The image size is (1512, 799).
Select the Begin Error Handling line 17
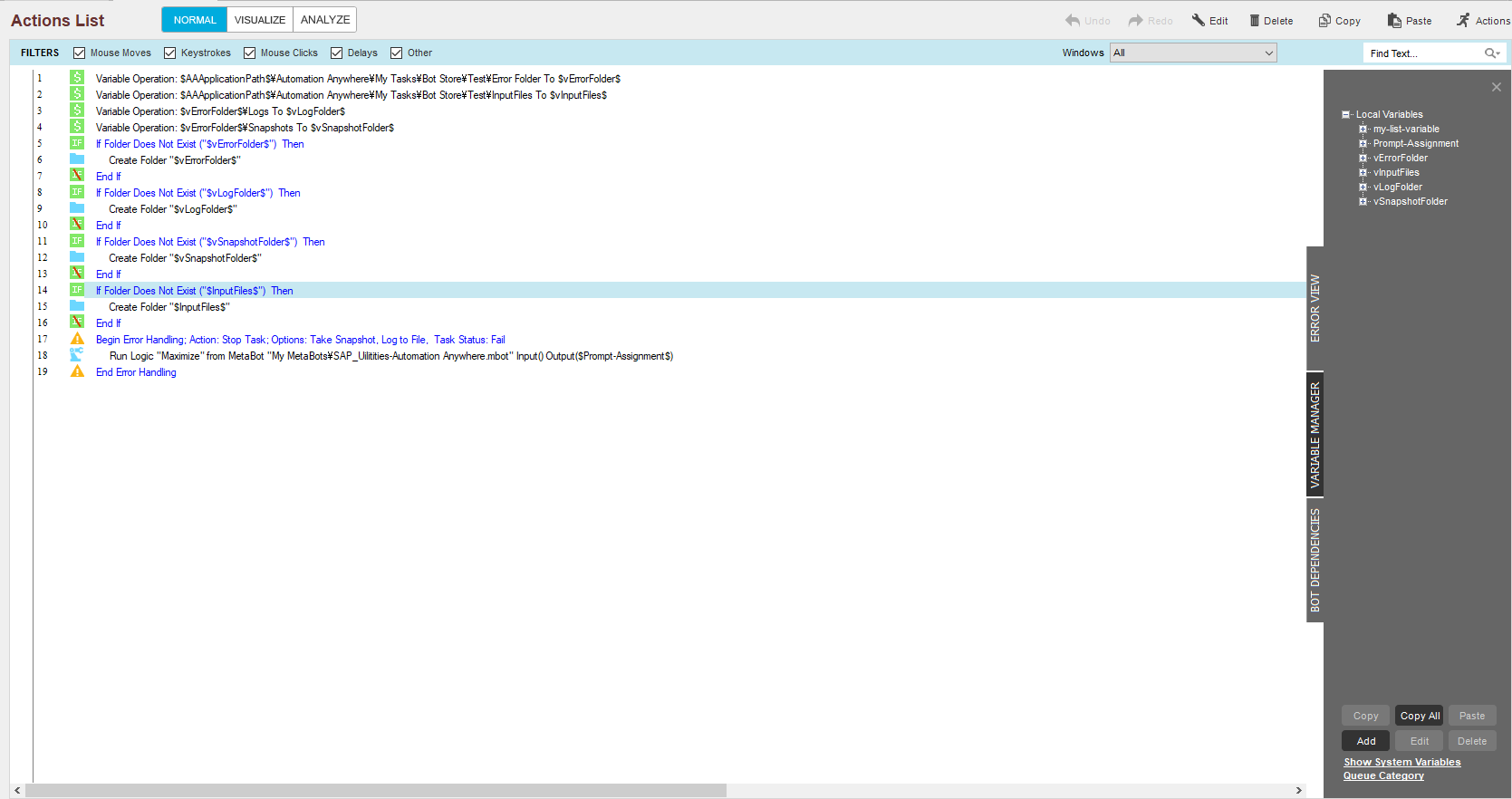[x=301, y=340]
